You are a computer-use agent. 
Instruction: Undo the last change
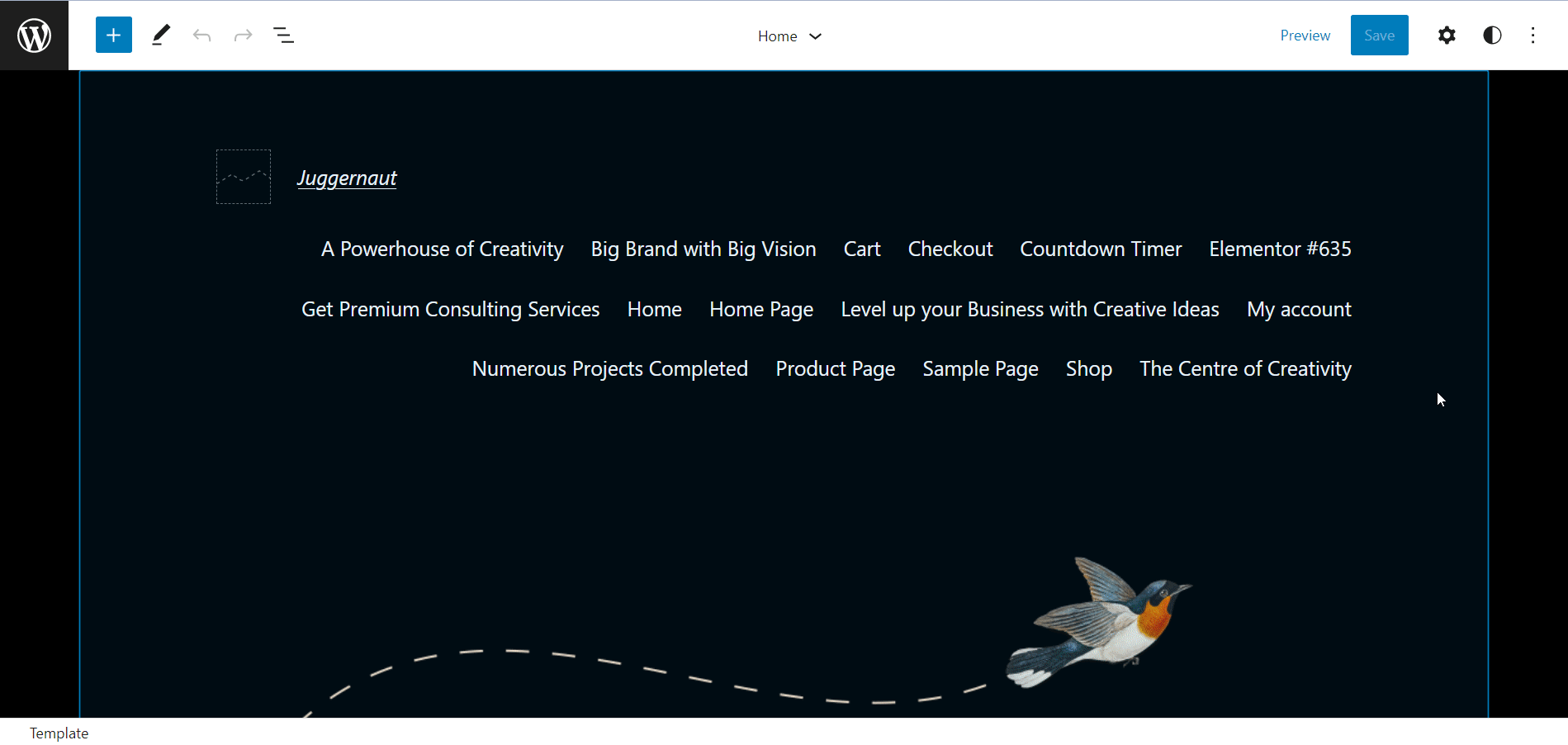[x=202, y=36]
